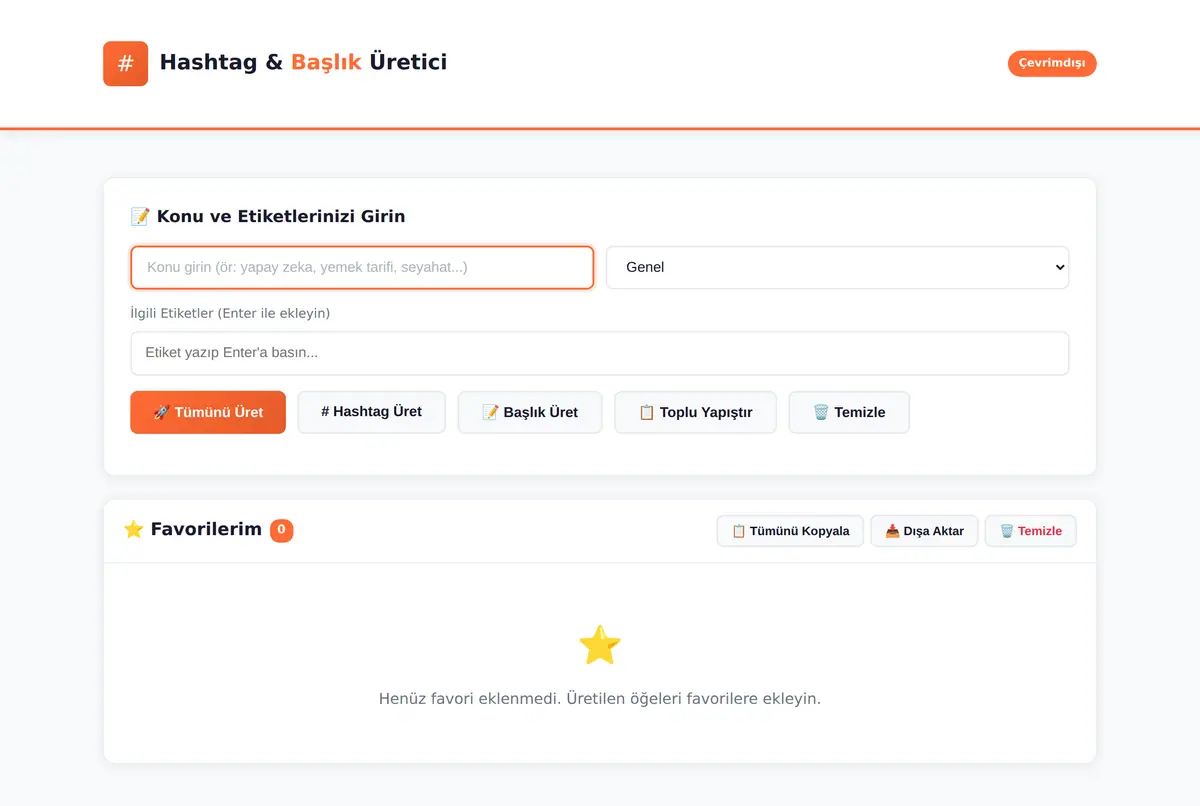Click the Çevrimdışı status badge
This screenshot has width=1200, height=806.
[1052, 63]
